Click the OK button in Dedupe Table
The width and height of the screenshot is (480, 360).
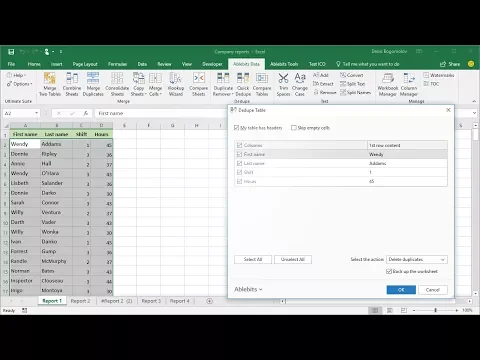click(x=401, y=290)
